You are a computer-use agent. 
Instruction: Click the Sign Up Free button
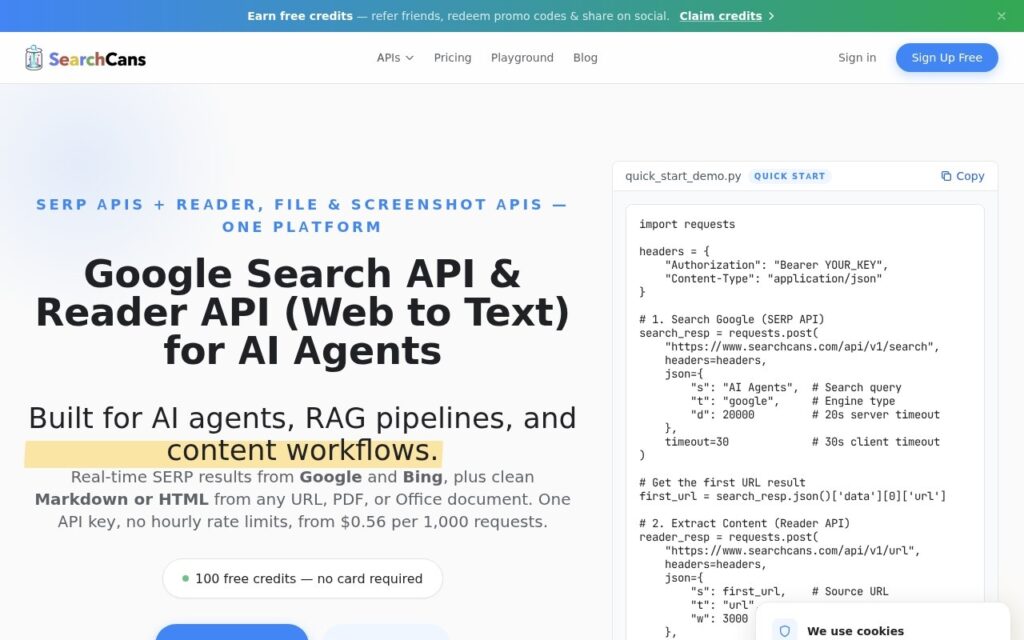tap(946, 57)
